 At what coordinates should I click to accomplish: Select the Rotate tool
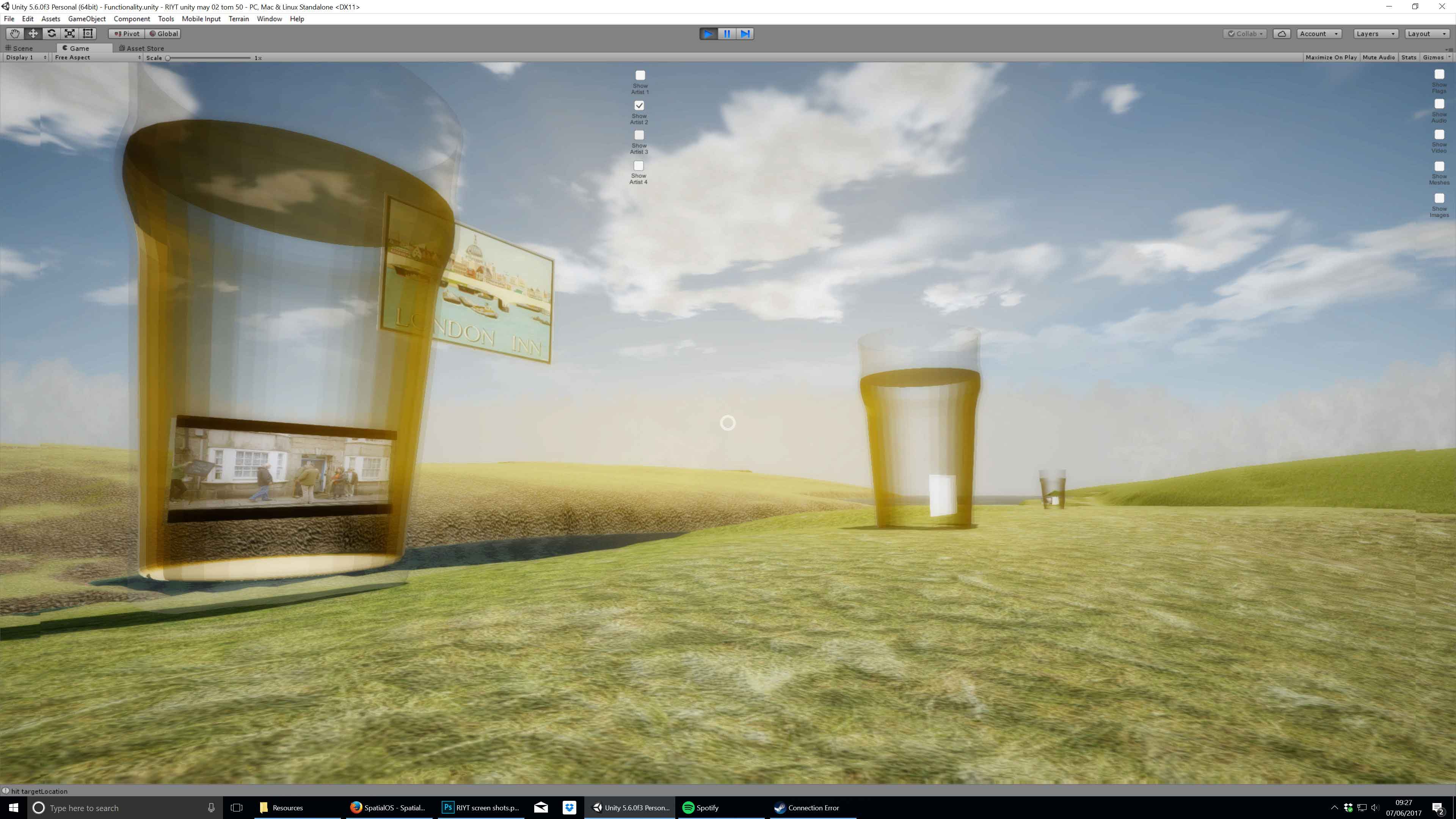pos(52,33)
